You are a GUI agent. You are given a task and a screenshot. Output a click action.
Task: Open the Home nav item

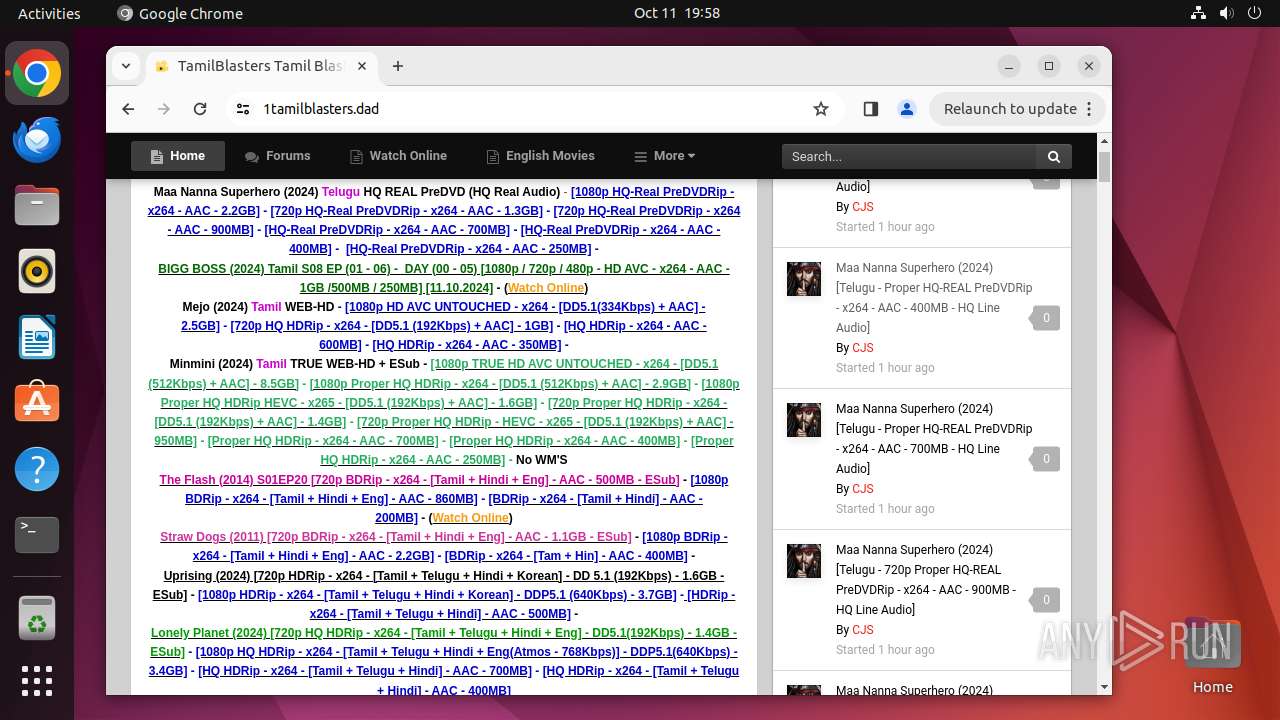178,156
